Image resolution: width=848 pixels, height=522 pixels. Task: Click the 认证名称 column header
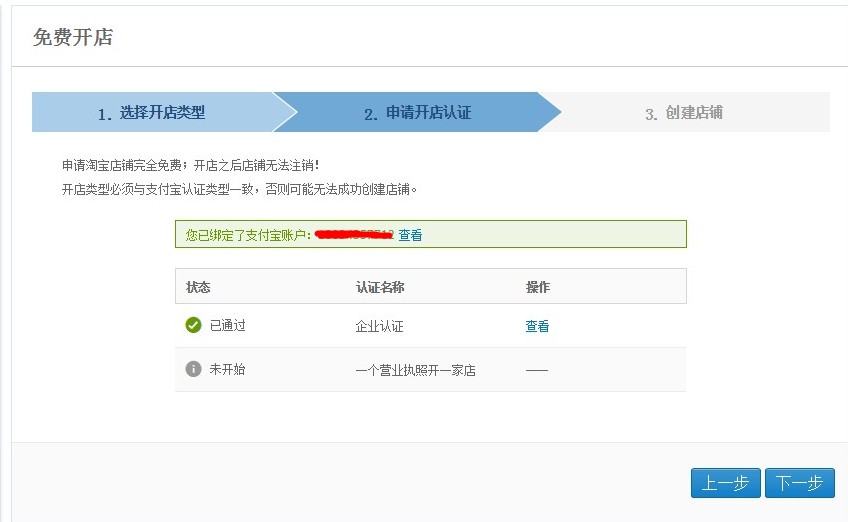[380, 287]
